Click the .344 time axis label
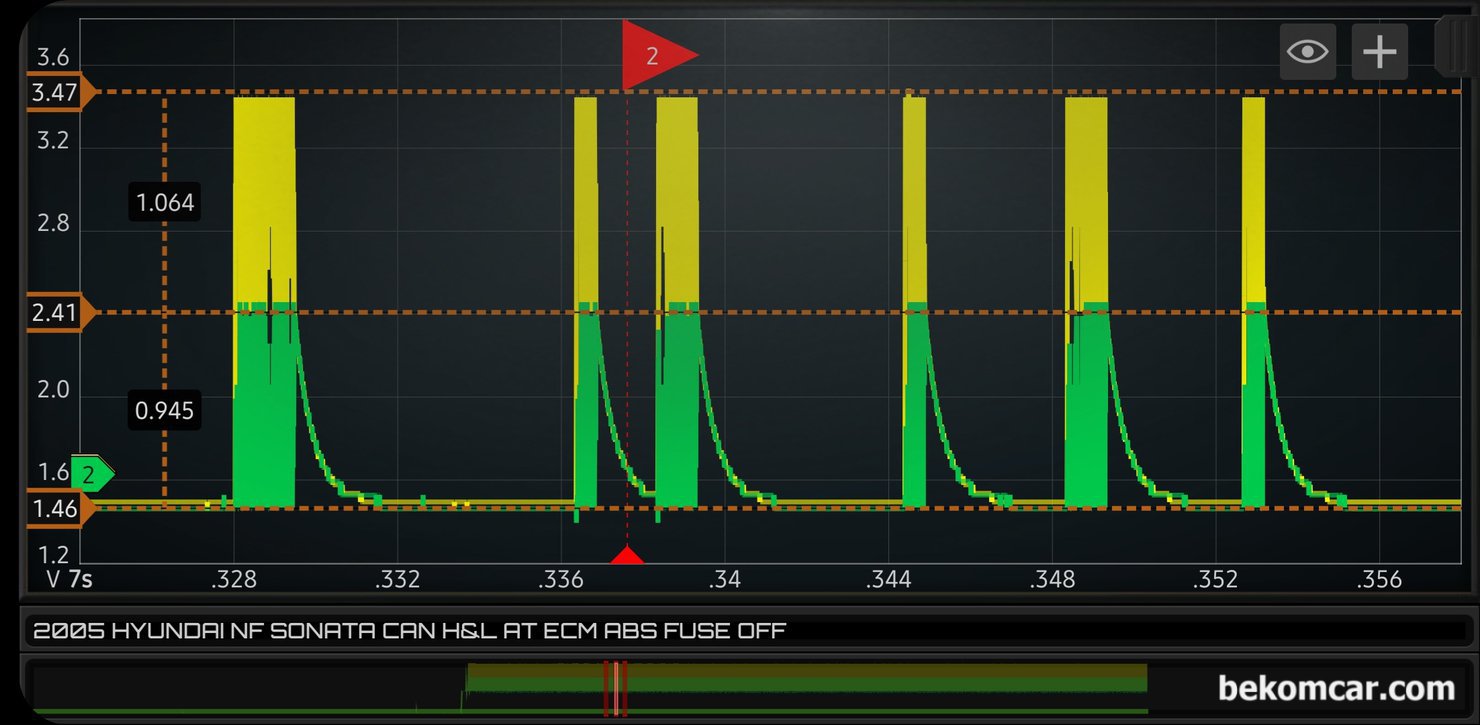Screen dimensions: 1480x725 pyautogui.click(x=888, y=580)
